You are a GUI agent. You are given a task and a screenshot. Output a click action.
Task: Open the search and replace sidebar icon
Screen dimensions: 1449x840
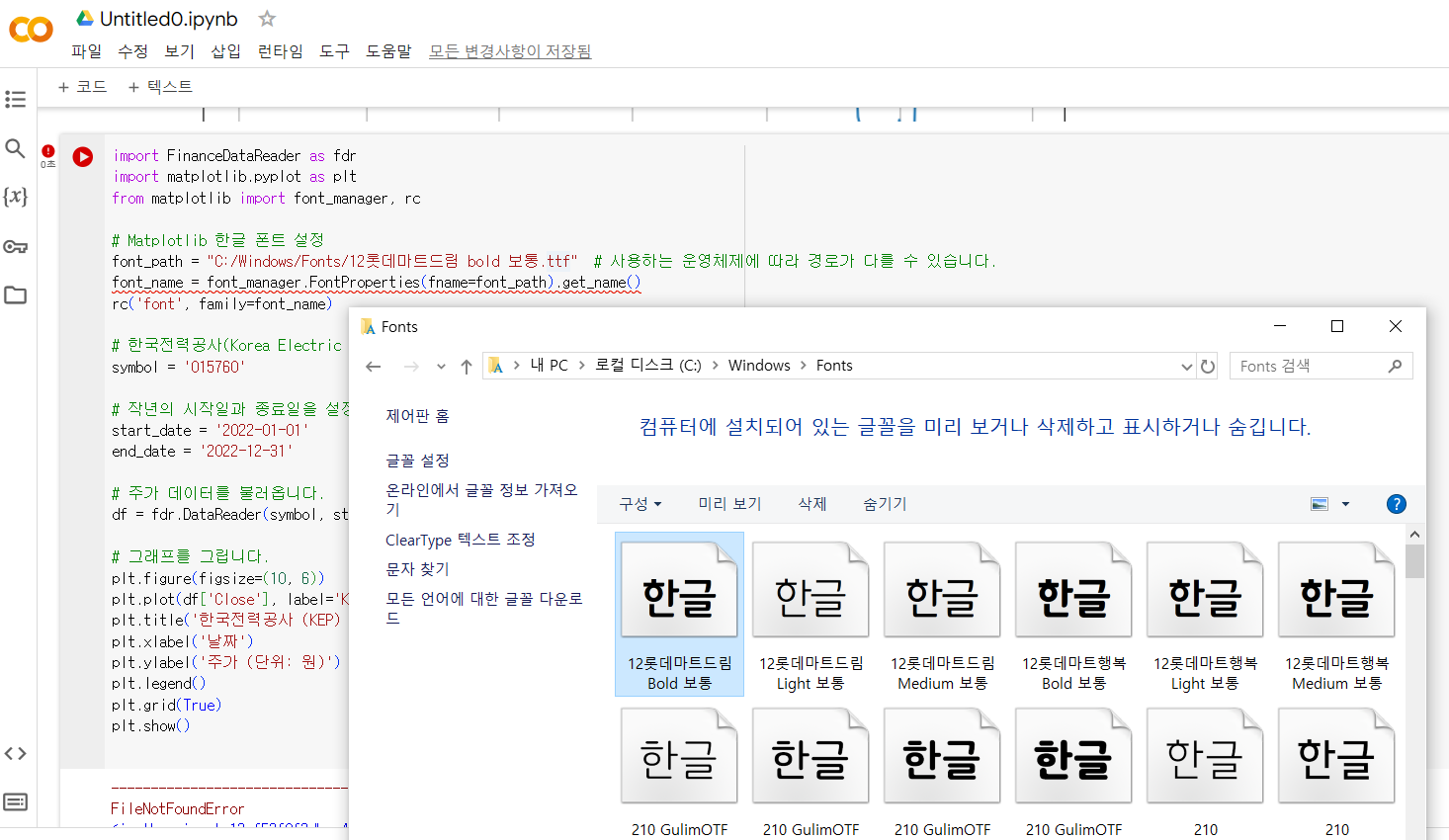(15, 148)
